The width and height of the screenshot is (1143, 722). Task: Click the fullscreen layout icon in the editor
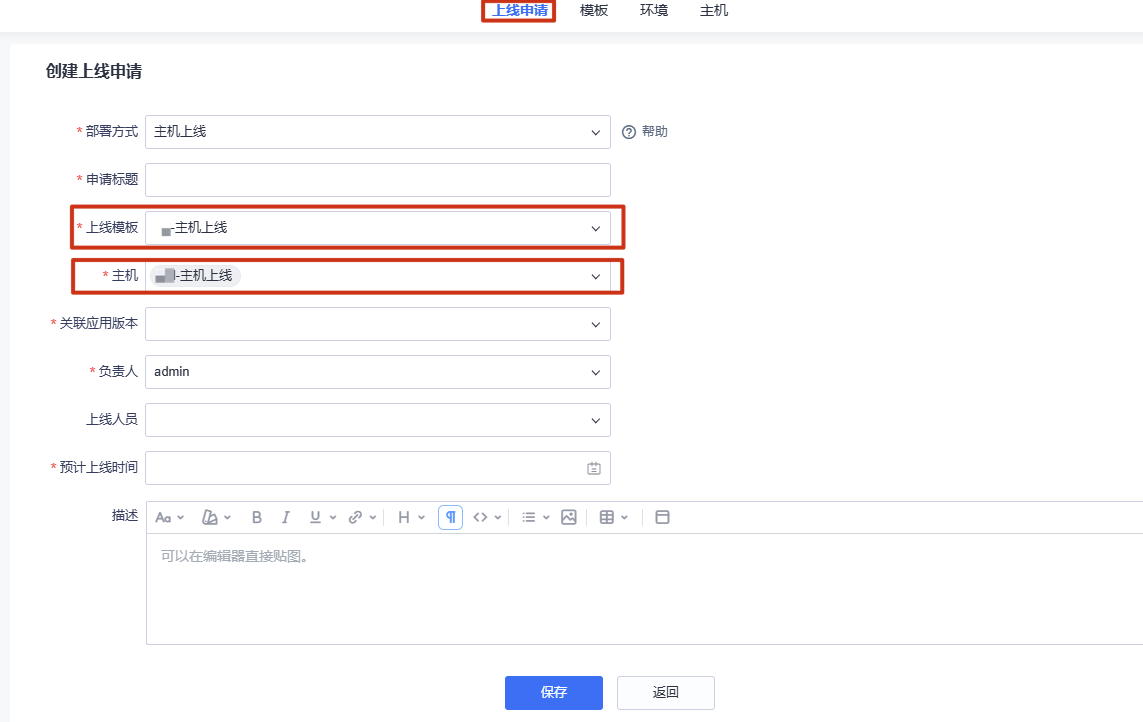point(662,517)
